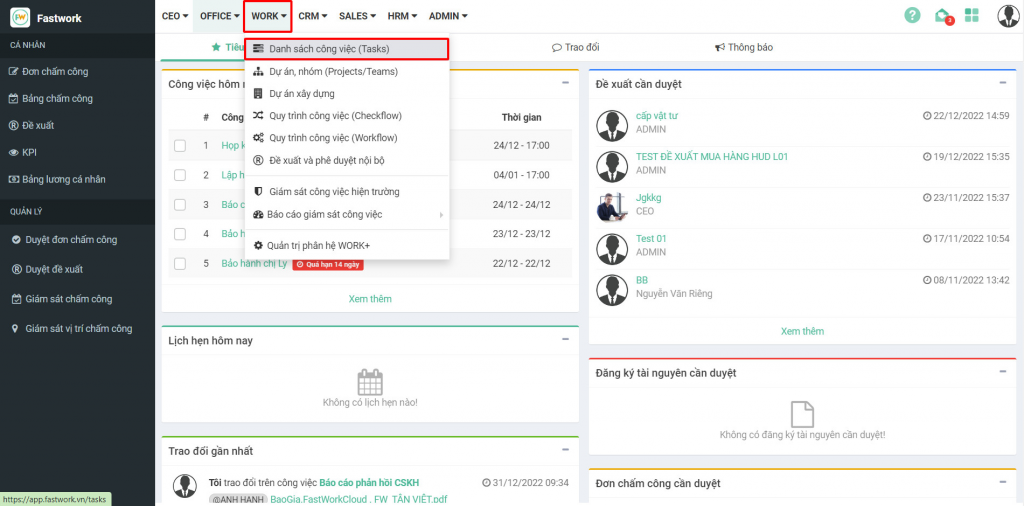1024x506 pixels.
Task: Open Bảng lương cá nhân in sidebar
Action: click(64, 179)
